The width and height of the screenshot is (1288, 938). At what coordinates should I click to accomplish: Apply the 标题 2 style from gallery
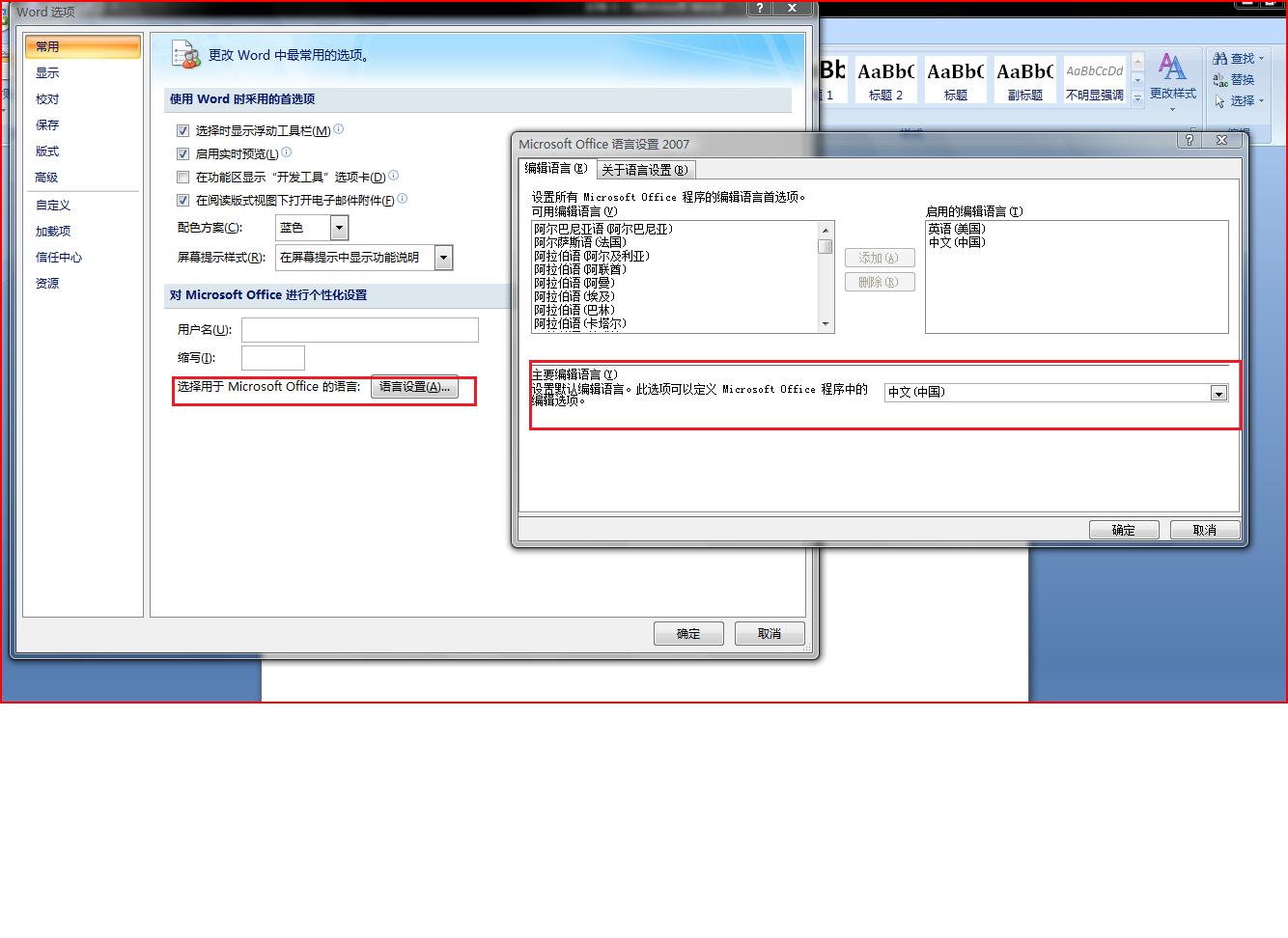(x=885, y=78)
